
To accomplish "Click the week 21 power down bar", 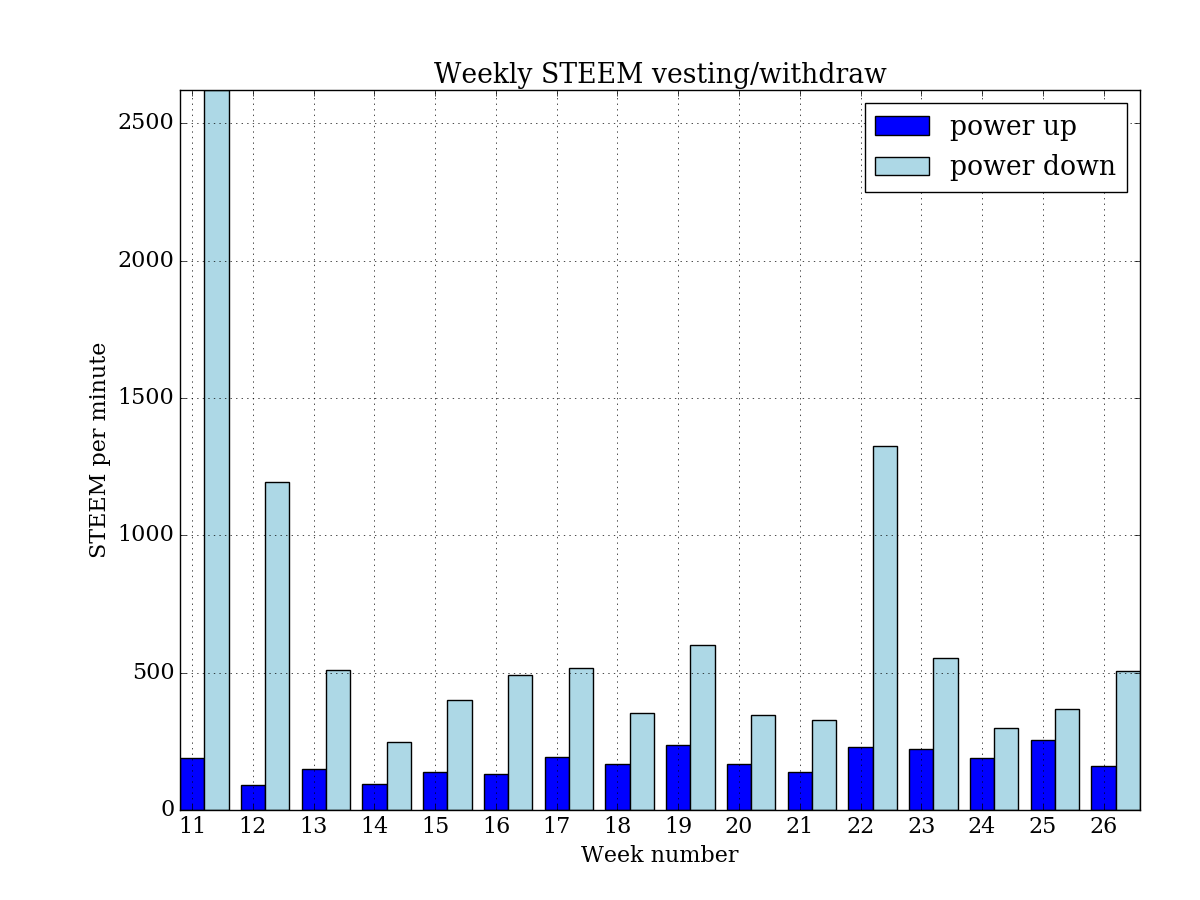I will point(824,765).
